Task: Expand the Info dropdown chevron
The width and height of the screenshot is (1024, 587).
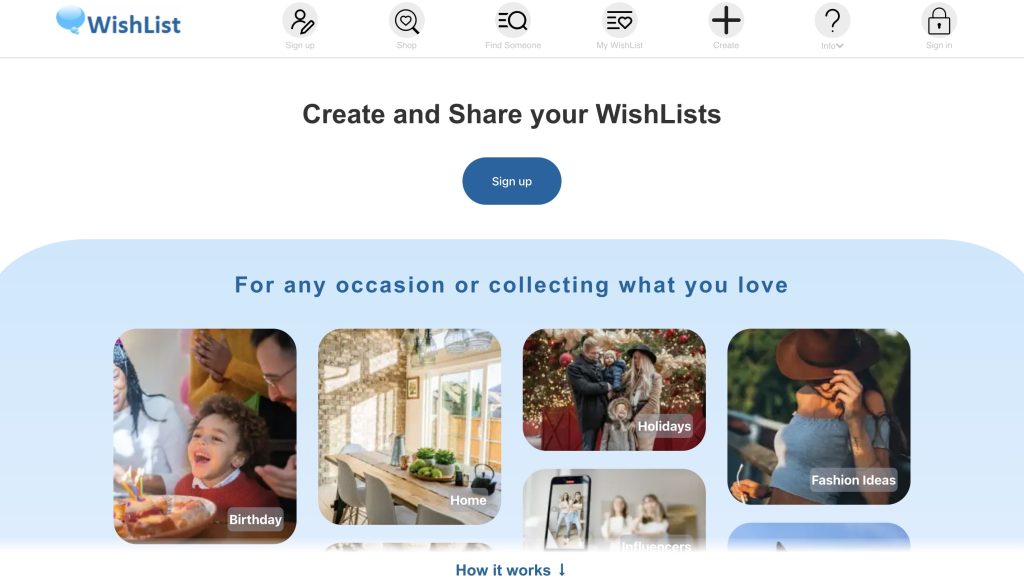Action: pos(840,46)
